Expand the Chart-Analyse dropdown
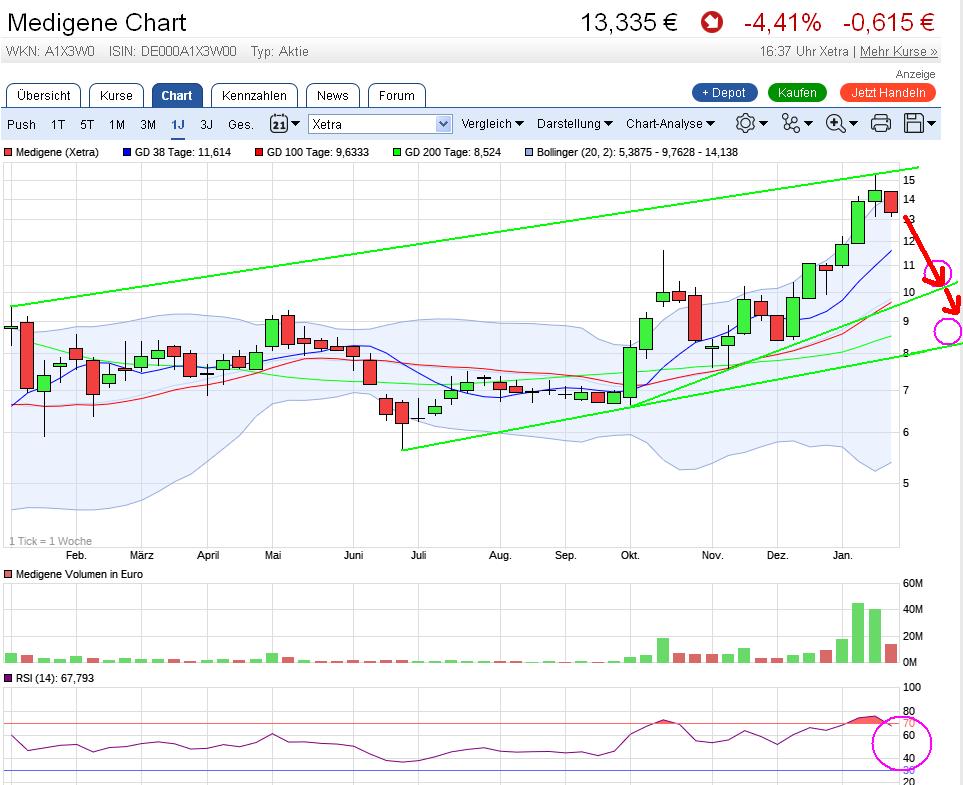The width and height of the screenshot is (963, 785). pyautogui.click(x=670, y=124)
